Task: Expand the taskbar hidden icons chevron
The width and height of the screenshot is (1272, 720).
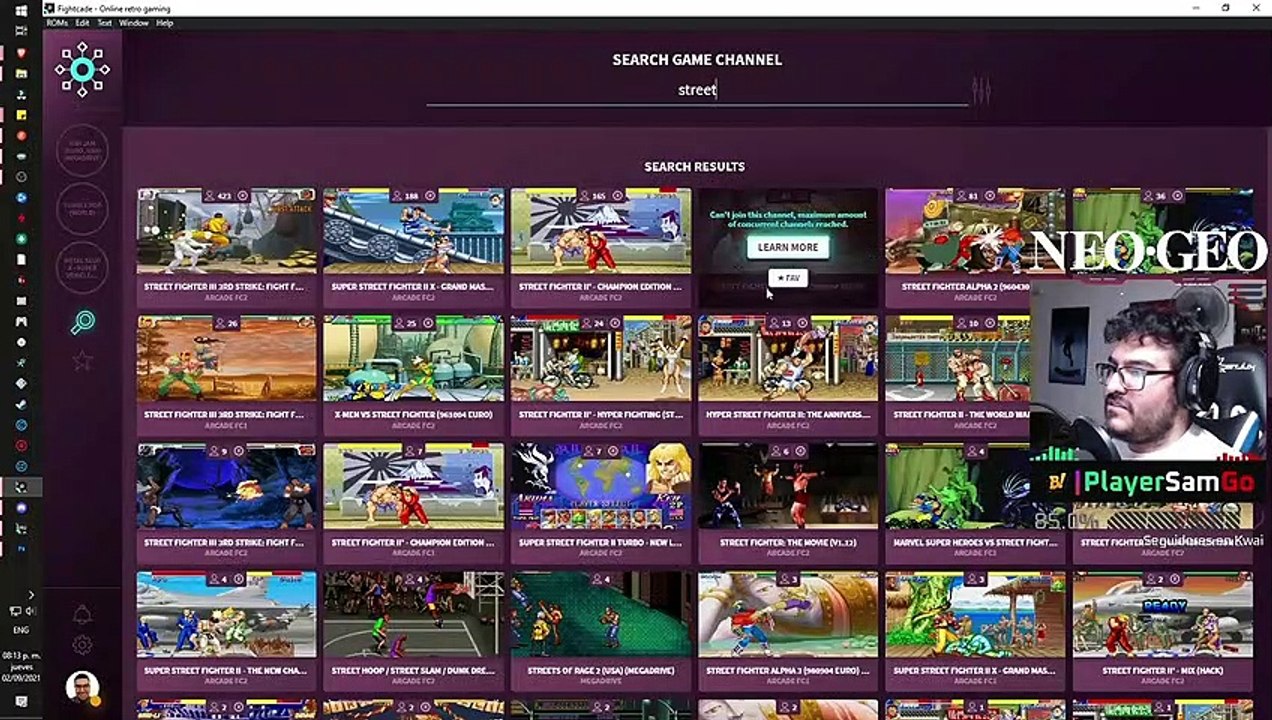Action: (x=30, y=595)
